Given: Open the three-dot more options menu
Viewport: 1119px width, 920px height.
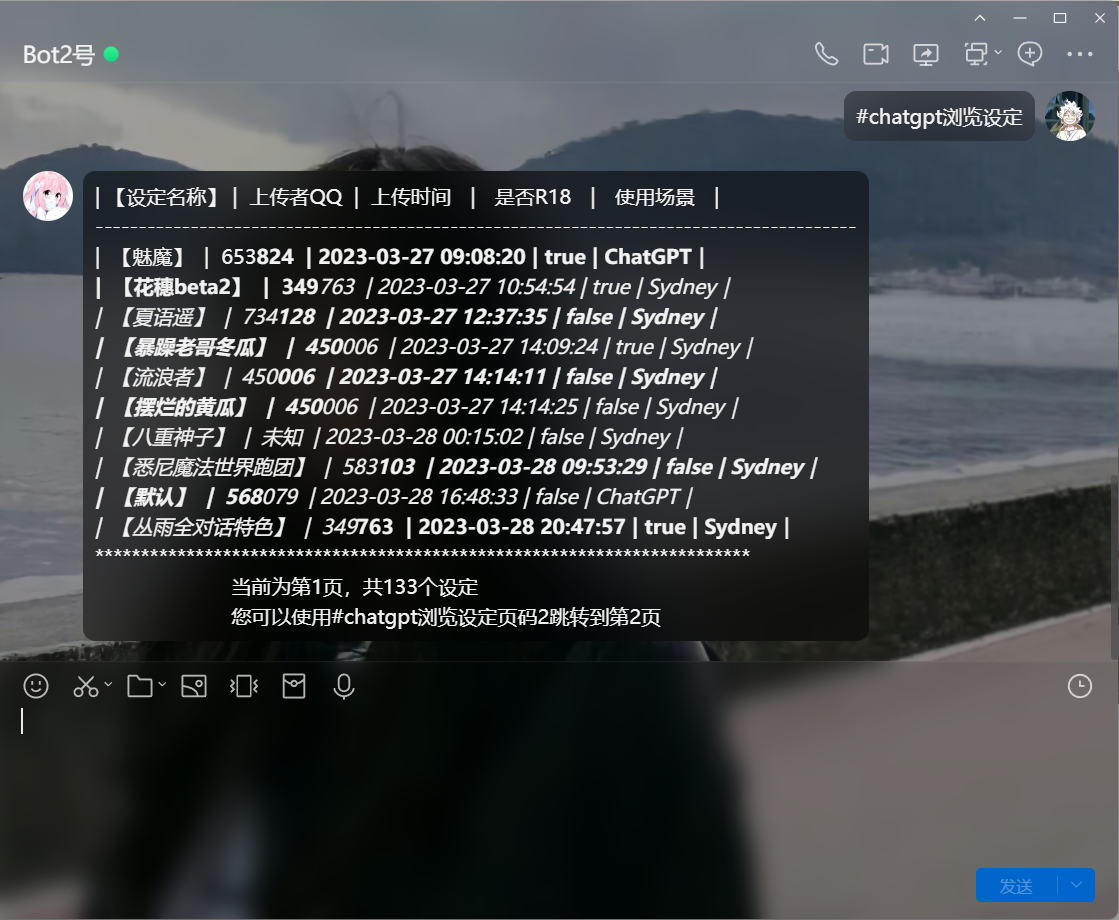Looking at the screenshot, I should pyautogui.click(x=1080, y=54).
